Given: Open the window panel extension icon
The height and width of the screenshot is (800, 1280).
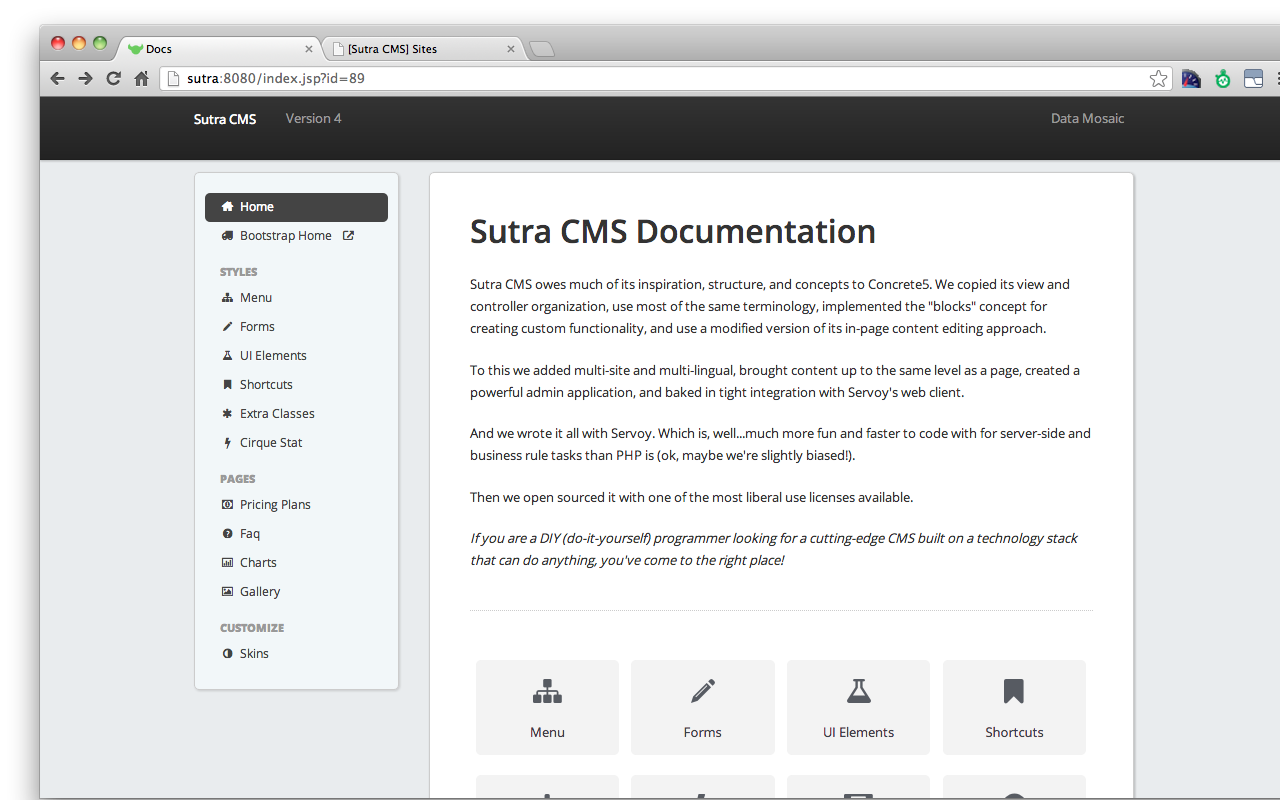Looking at the screenshot, I should click(x=1253, y=78).
